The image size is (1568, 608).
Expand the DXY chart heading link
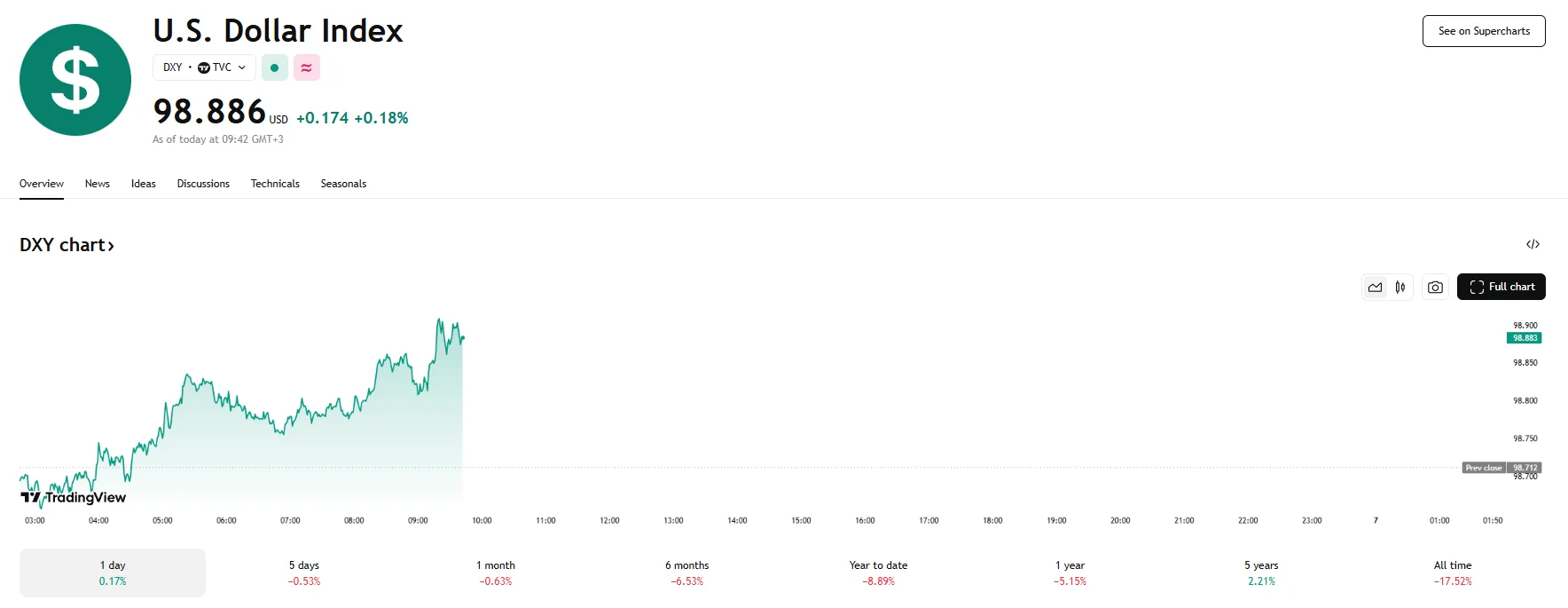(x=67, y=245)
